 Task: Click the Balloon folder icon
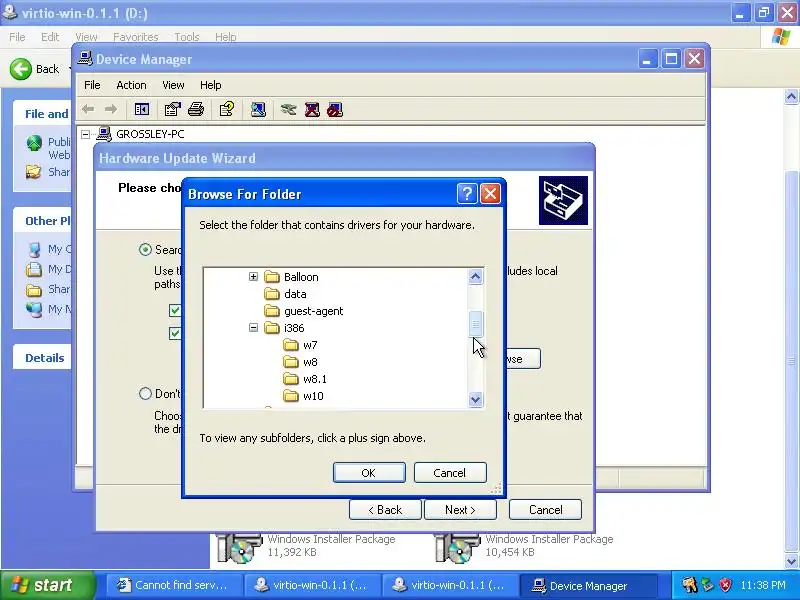coord(272,277)
